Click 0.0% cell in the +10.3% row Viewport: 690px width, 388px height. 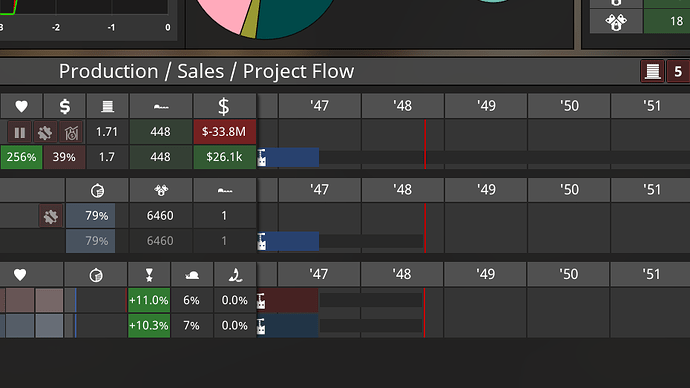pos(235,326)
